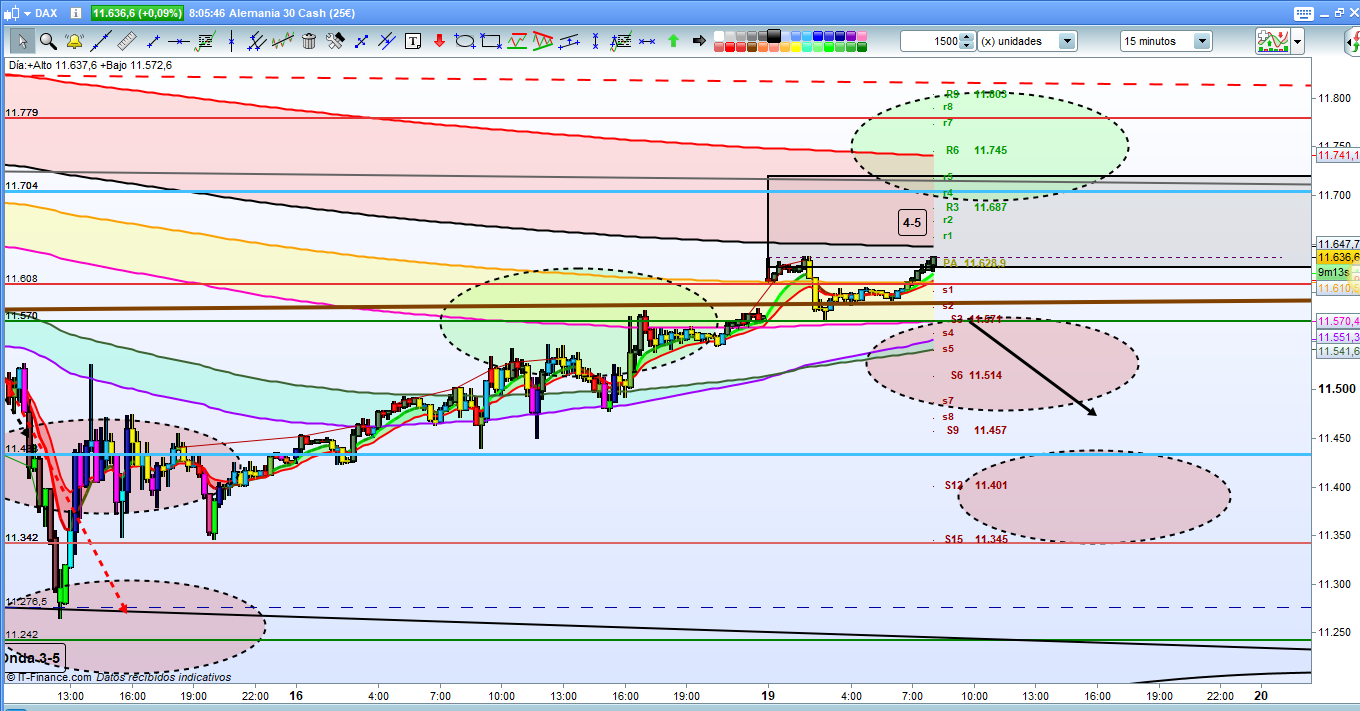Delete drawings with the trash can icon
Screen dimensions: 1360x711
(x=309, y=41)
